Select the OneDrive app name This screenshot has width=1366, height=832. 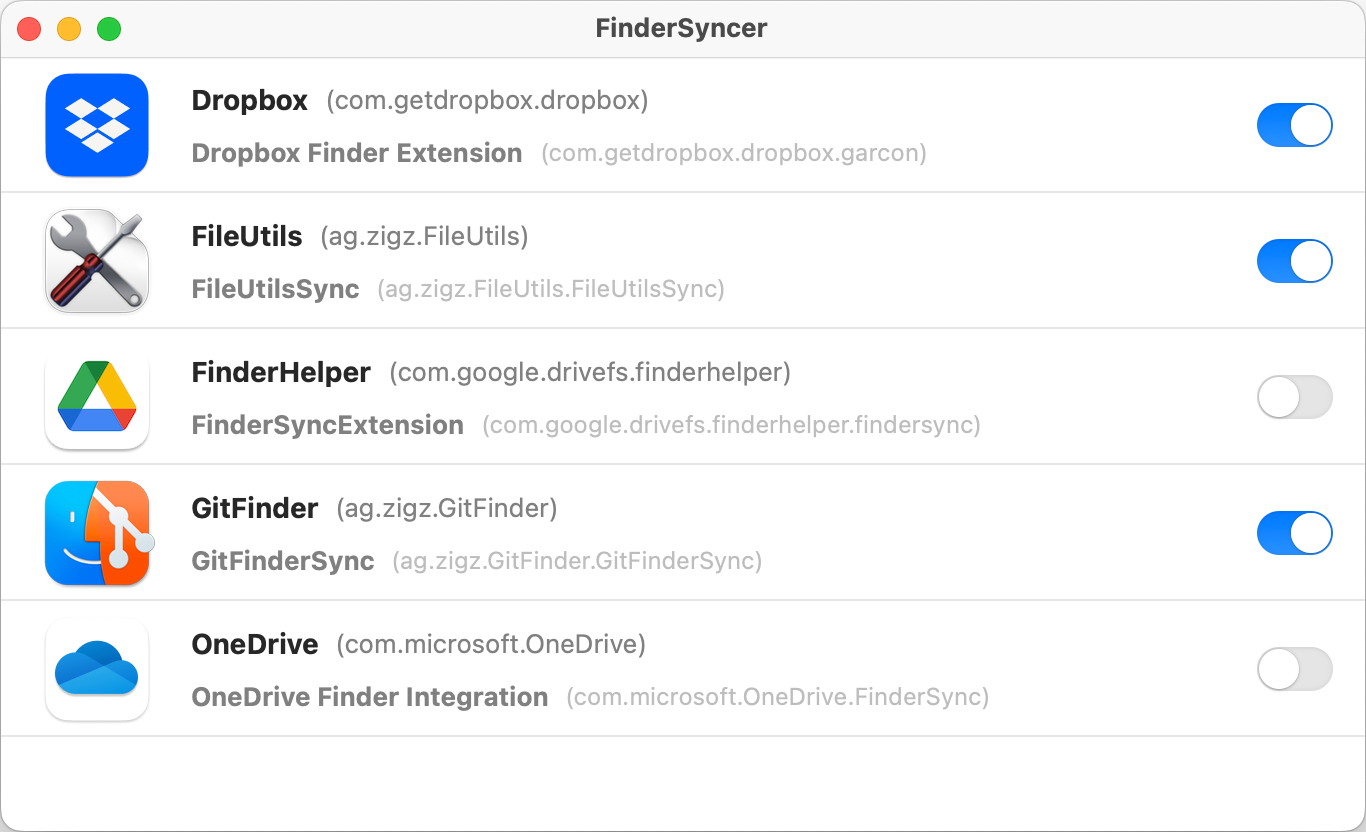pyautogui.click(x=255, y=645)
